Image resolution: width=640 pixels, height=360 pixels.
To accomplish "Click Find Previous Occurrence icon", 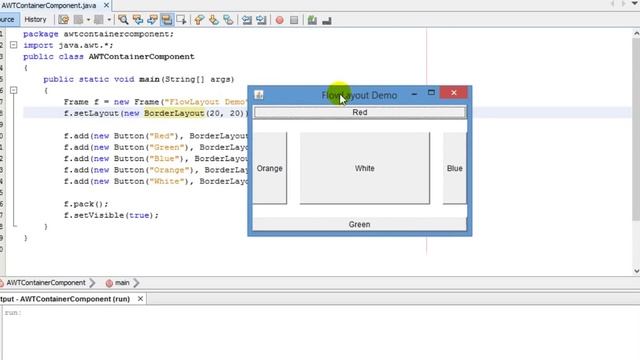I will tap(138, 20).
